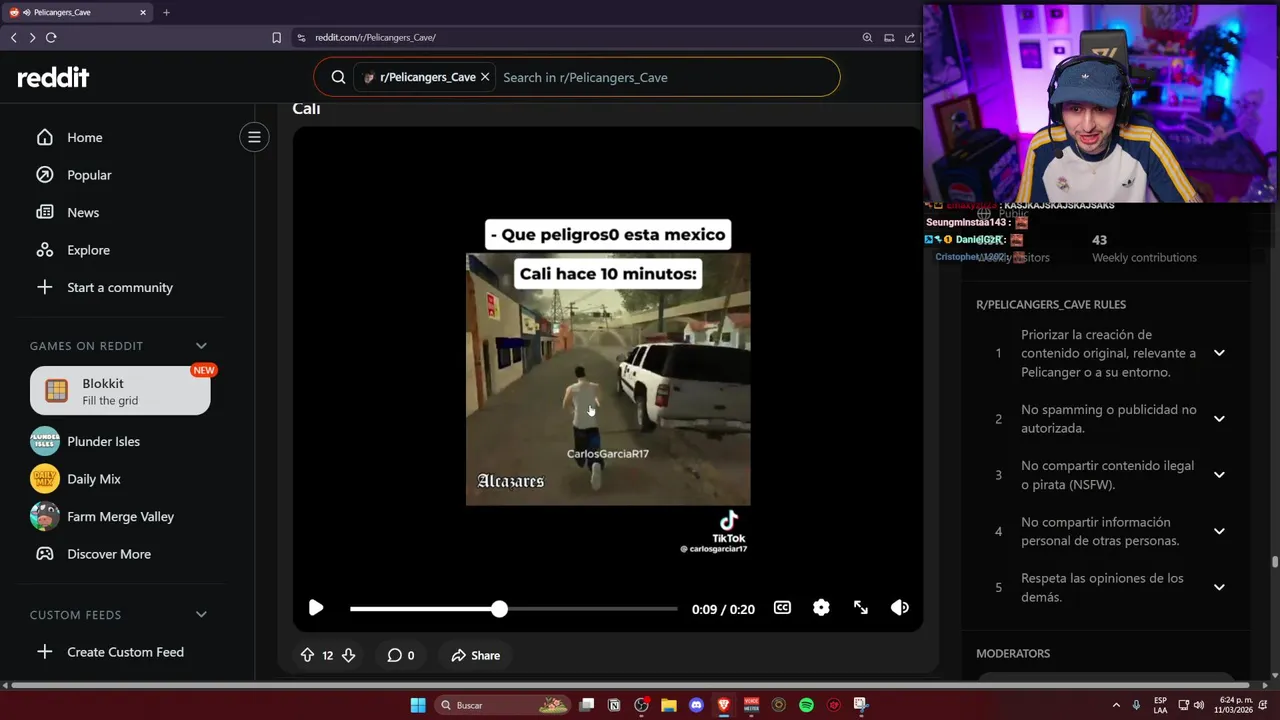This screenshot has width=1280, height=720.
Task: Collapse the Custom Feeds section
Action: 201,615
